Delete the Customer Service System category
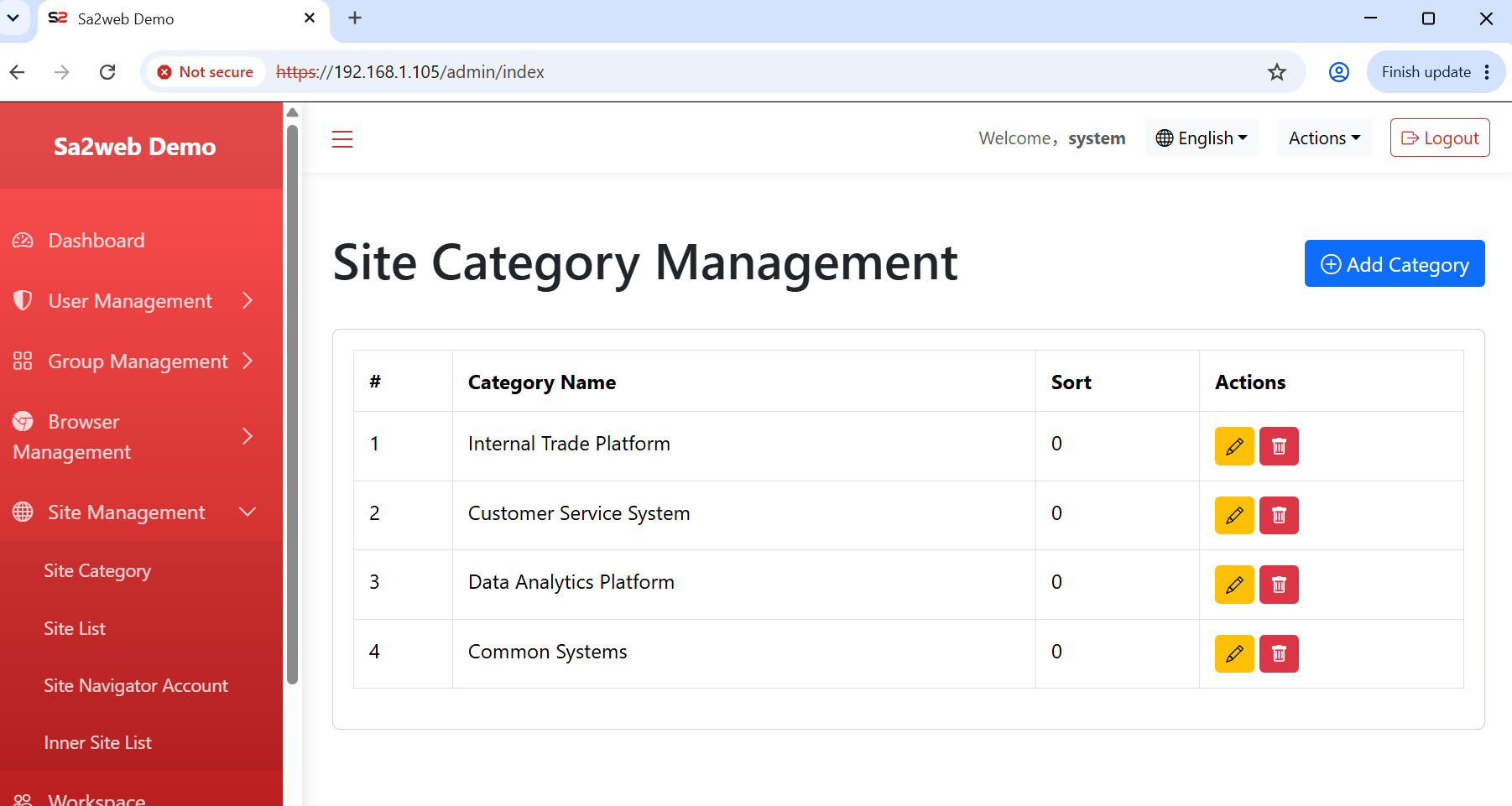The width and height of the screenshot is (1512, 806). click(1279, 515)
